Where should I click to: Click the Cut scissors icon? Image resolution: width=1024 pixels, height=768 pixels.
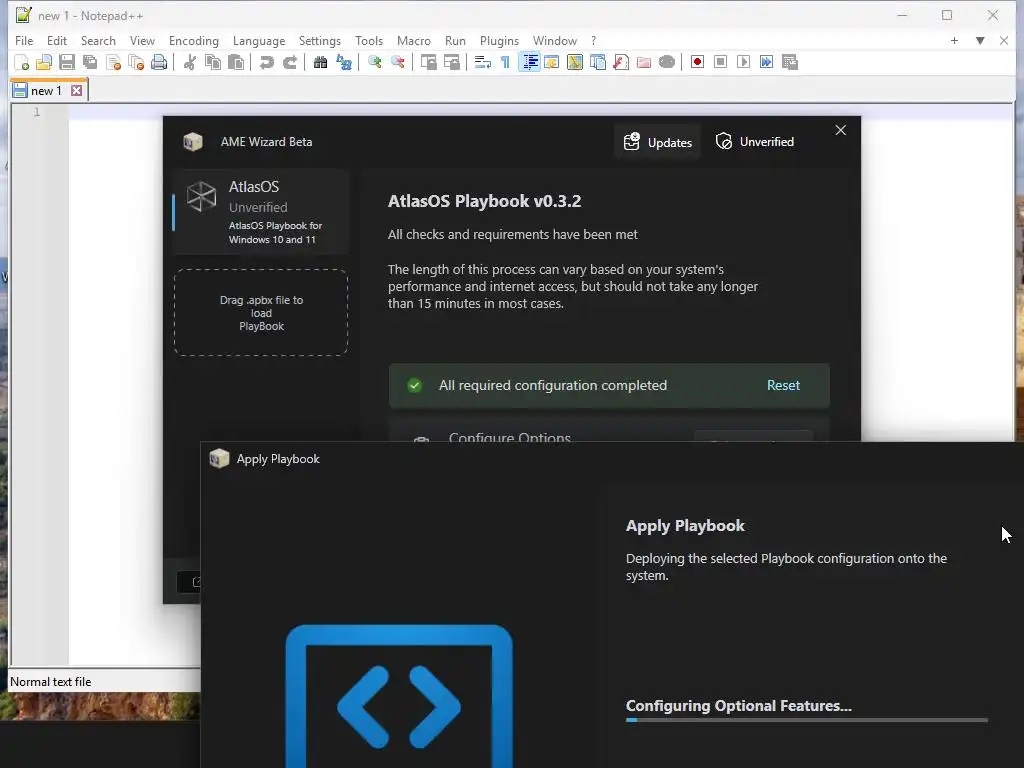click(x=190, y=62)
